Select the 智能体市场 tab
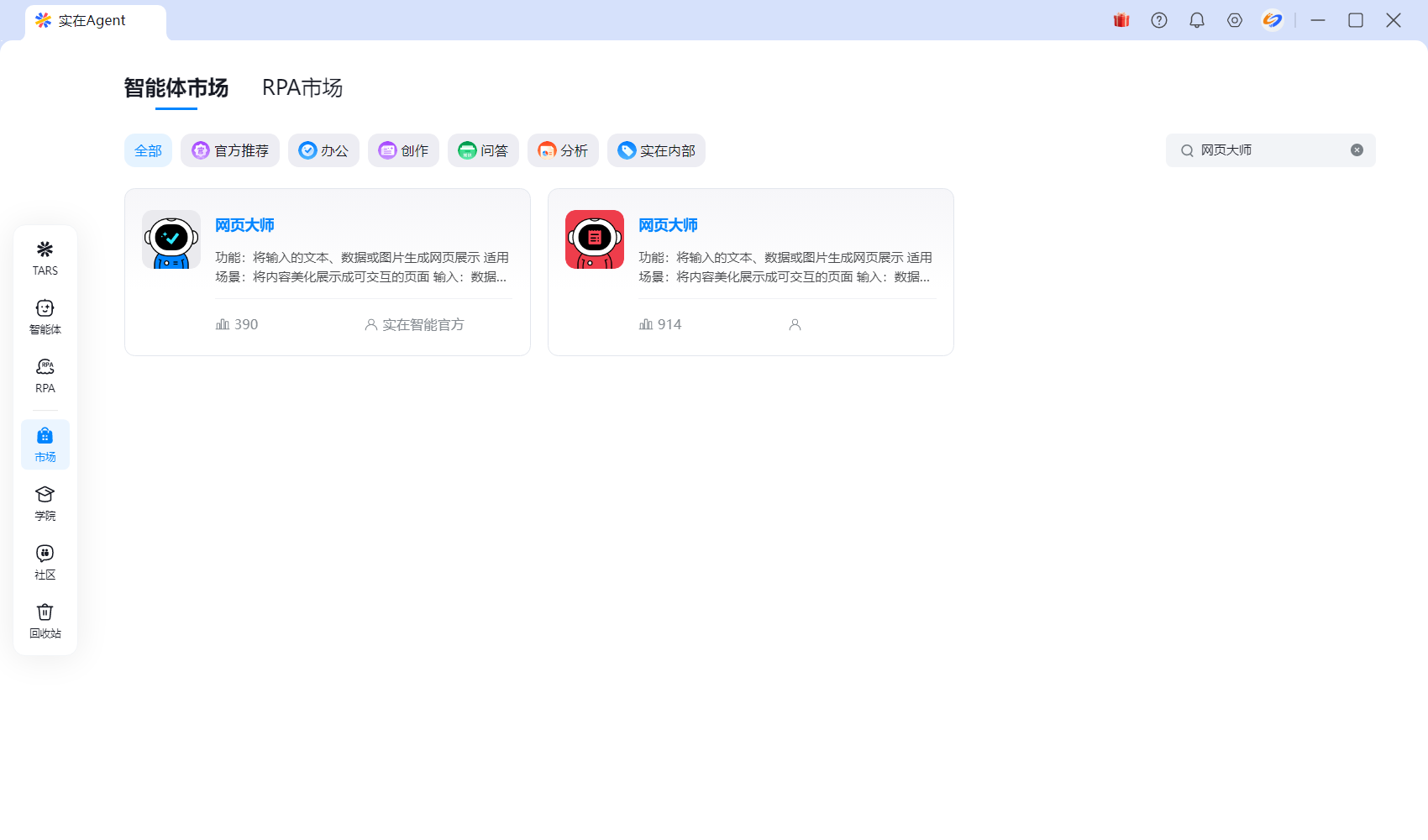The image size is (1428, 840). click(x=176, y=88)
